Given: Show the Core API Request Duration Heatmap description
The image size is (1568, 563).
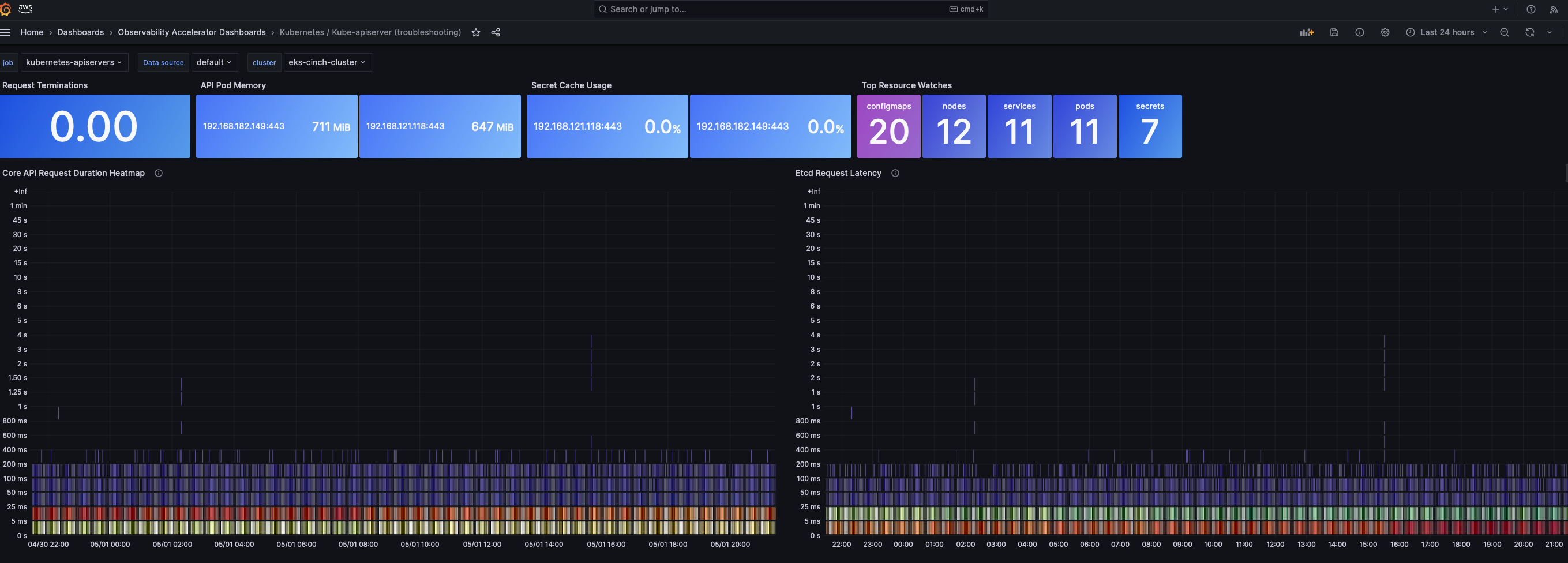Looking at the screenshot, I should [158, 173].
